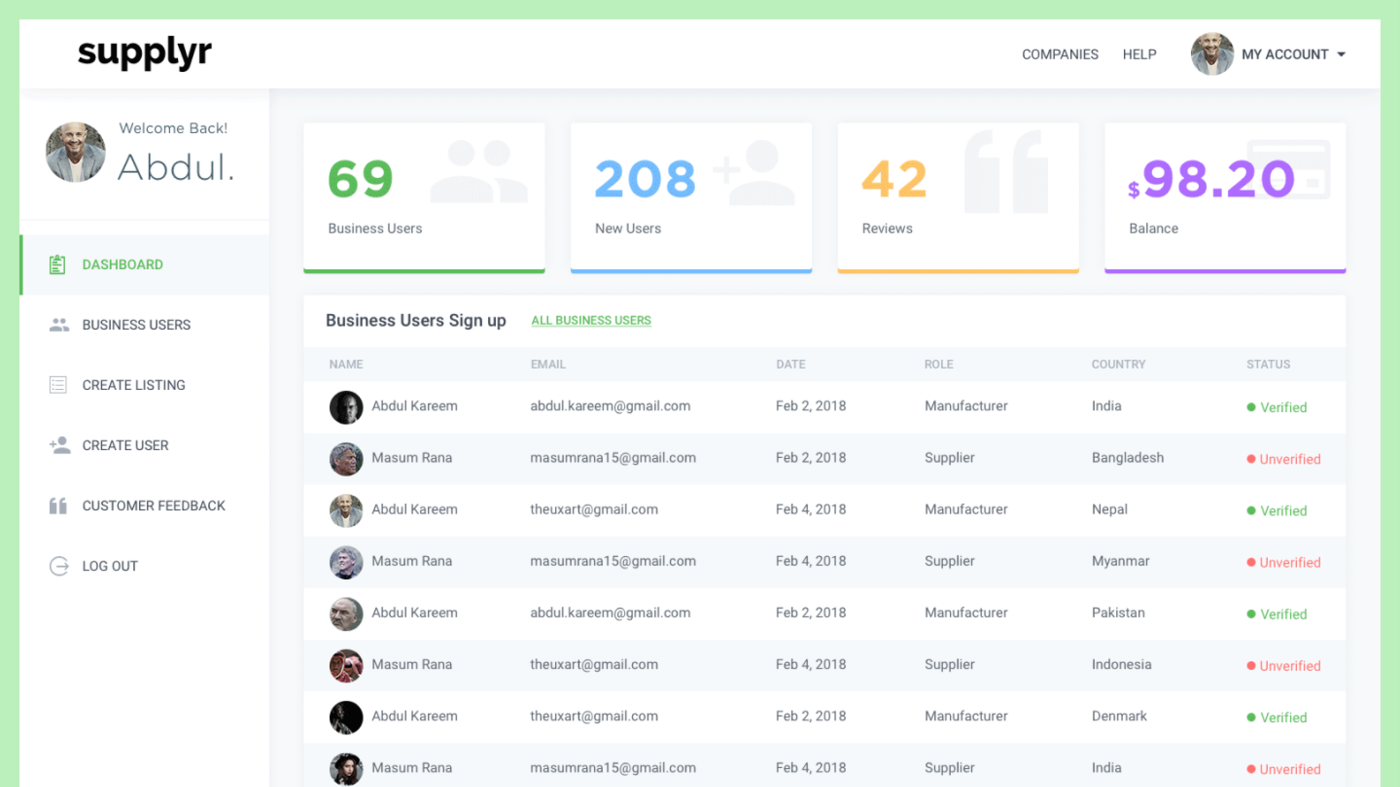This screenshot has height=787, width=1400.
Task: Open the Companies menu item
Action: coord(1059,55)
